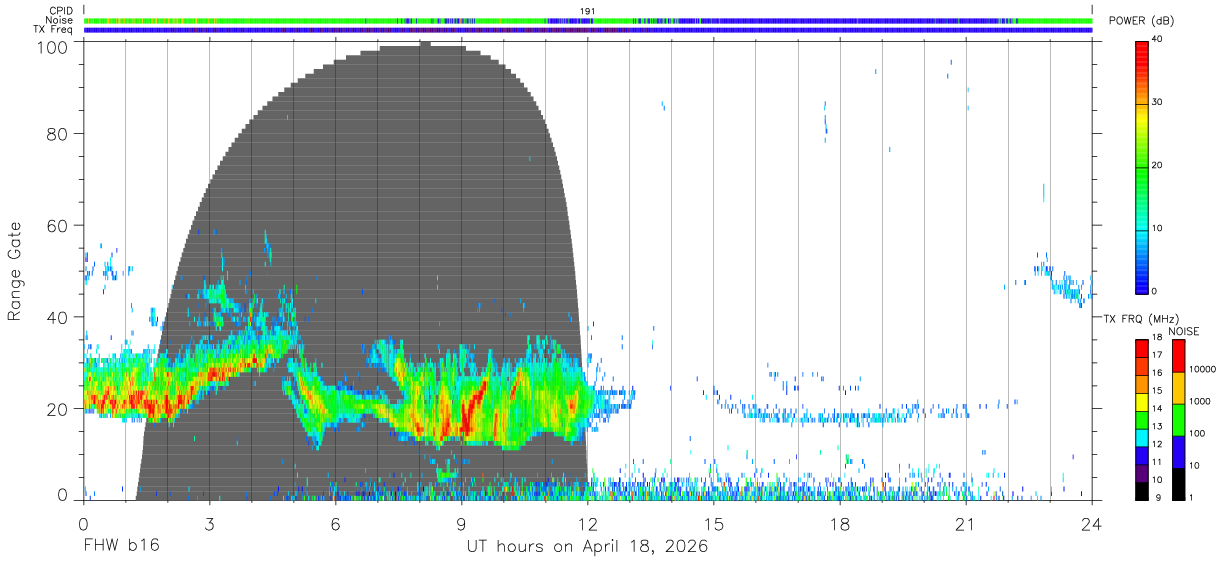The height and width of the screenshot is (567, 1228).
Task: Click the TX FRQ (MHz) legend title
Action: (1139, 319)
